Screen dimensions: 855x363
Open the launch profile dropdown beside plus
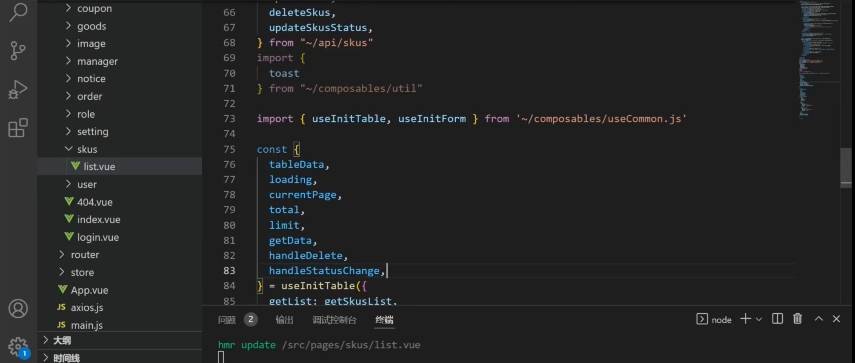(x=758, y=319)
